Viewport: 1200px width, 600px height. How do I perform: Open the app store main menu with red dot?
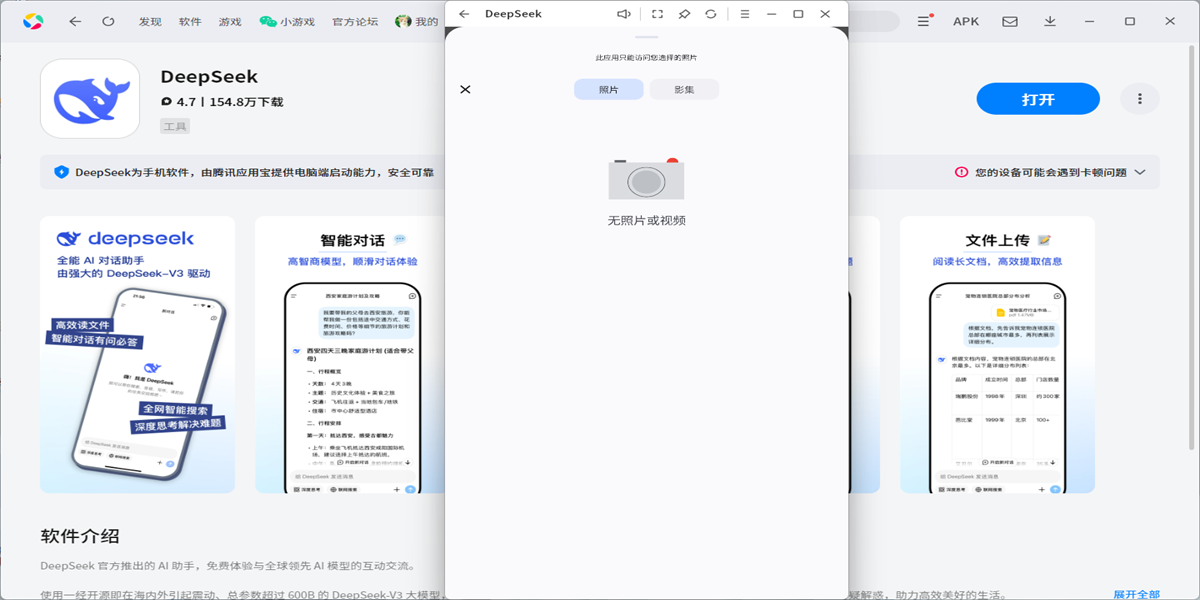click(922, 21)
